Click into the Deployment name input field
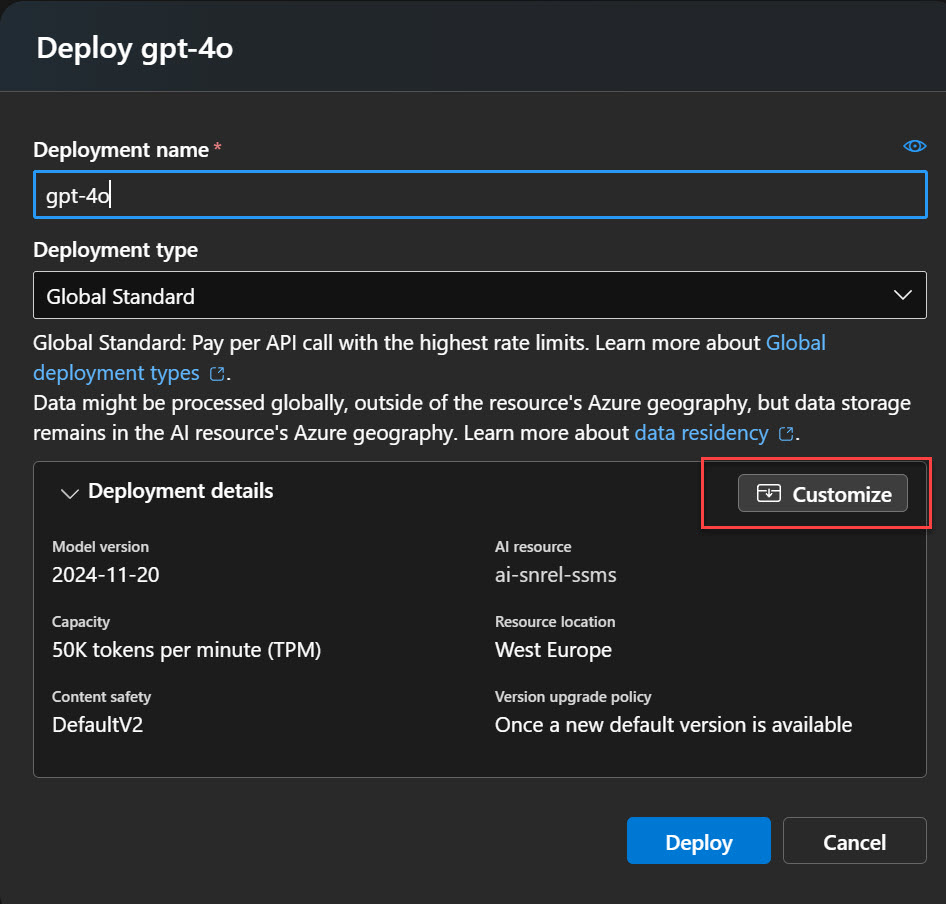This screenshot has height=904, width=946. (x=480, y=195)
